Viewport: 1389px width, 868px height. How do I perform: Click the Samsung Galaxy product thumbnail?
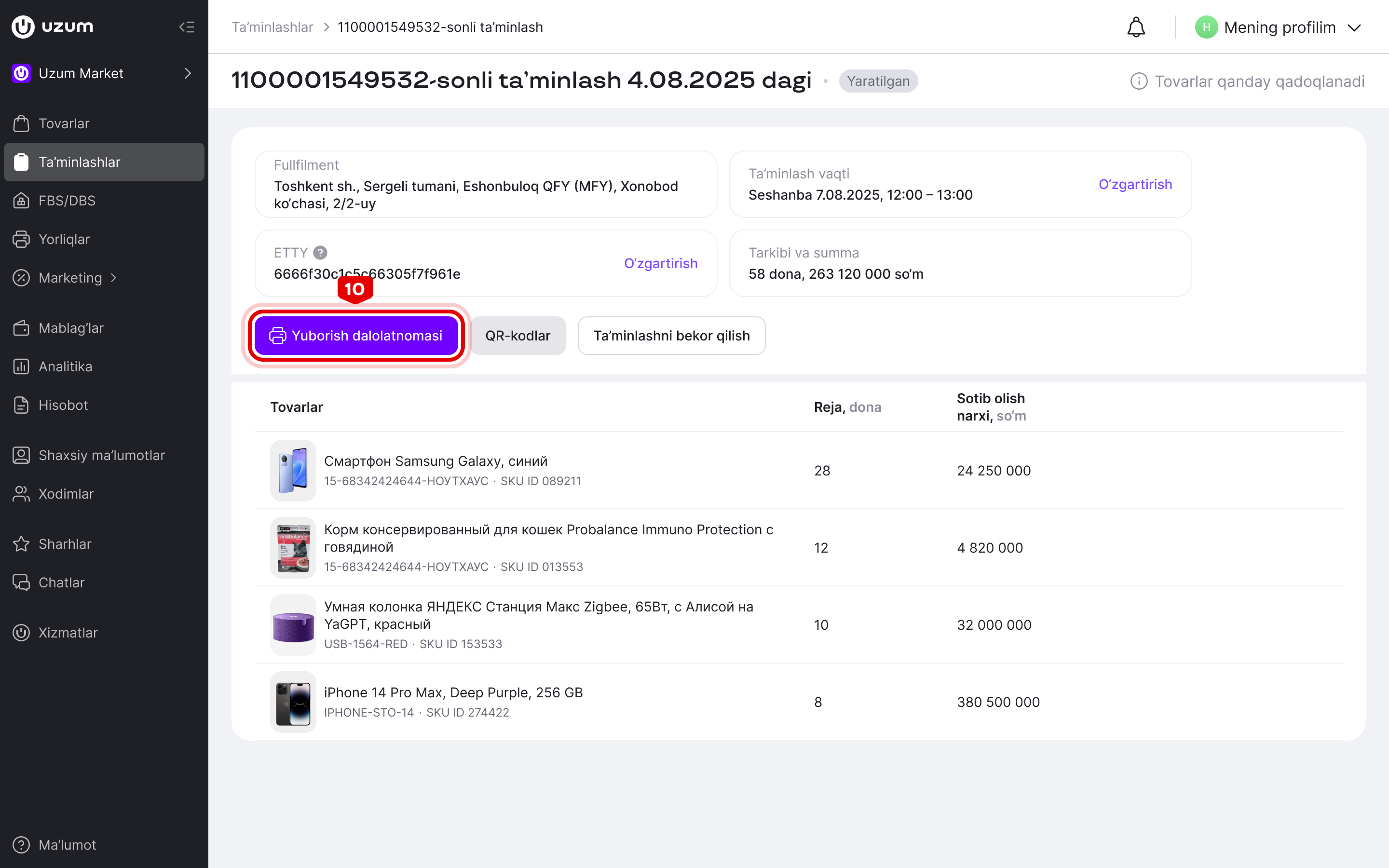click(293, 471)
